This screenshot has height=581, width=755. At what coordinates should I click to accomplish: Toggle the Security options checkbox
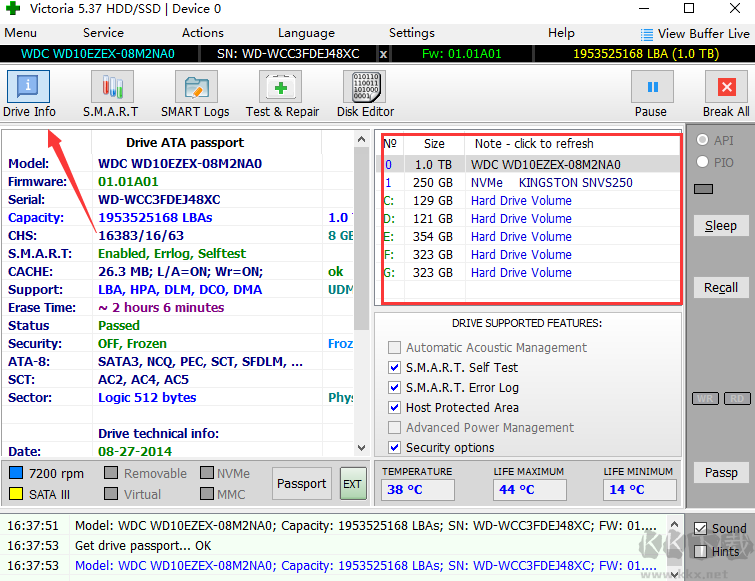[x=395, y=448]
